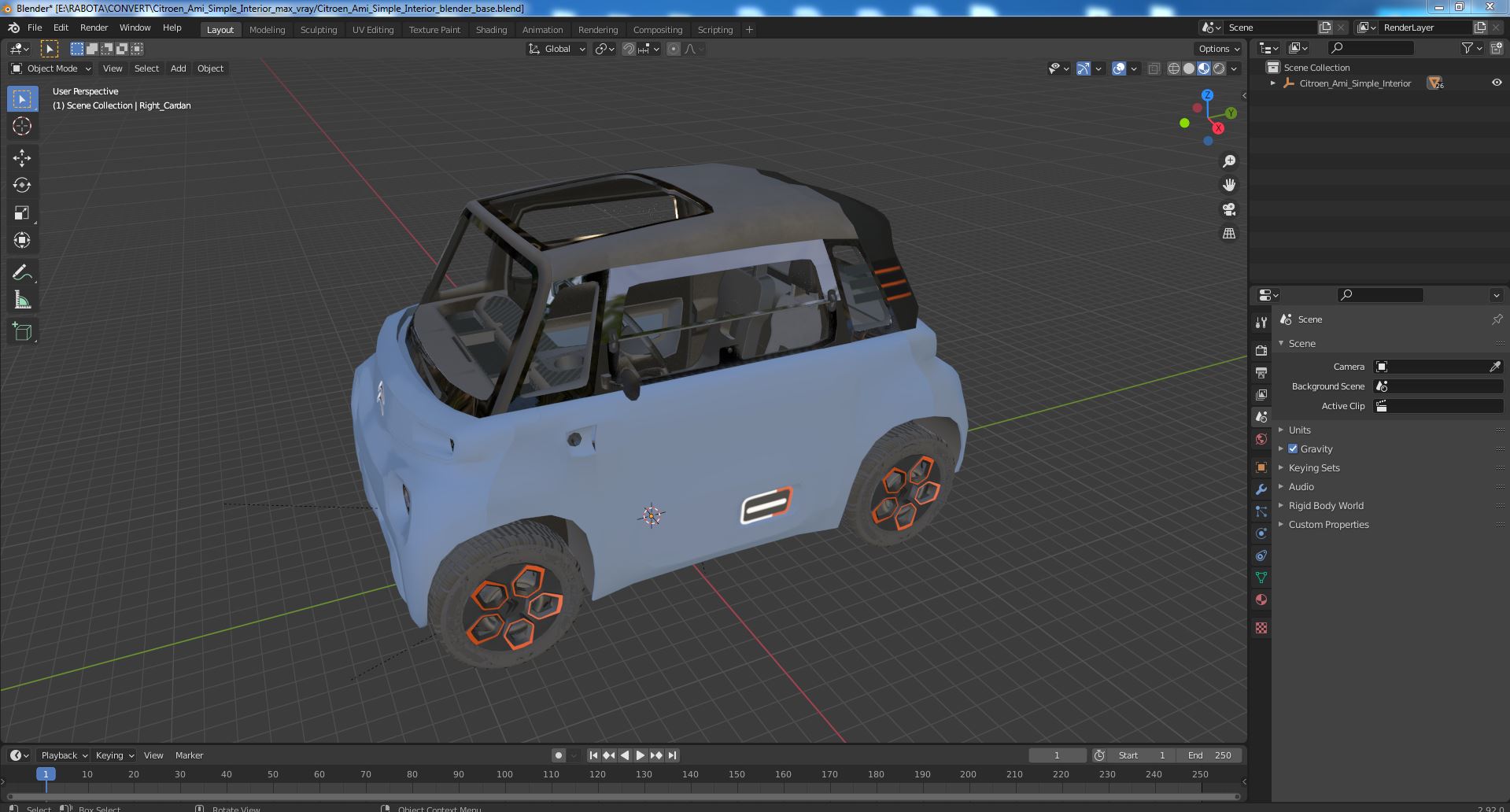Open the Modifiers properties tab
Image resolution: width=1510 pixels, height=812 pixels.
1261,489
